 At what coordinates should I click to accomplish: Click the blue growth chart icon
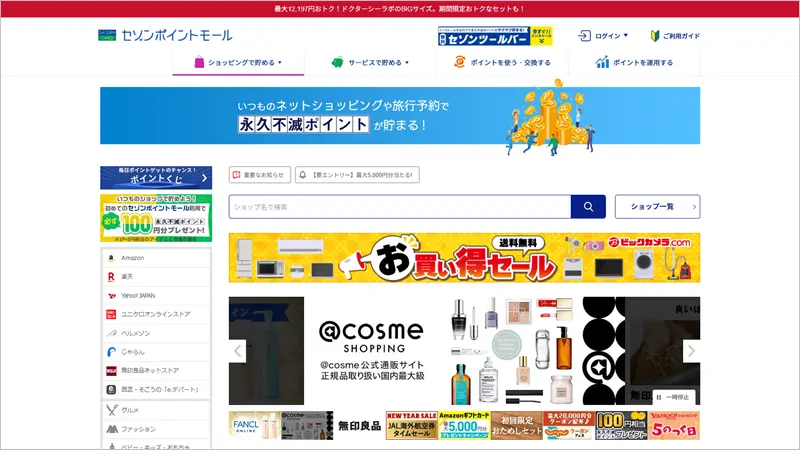click(602, 62)
